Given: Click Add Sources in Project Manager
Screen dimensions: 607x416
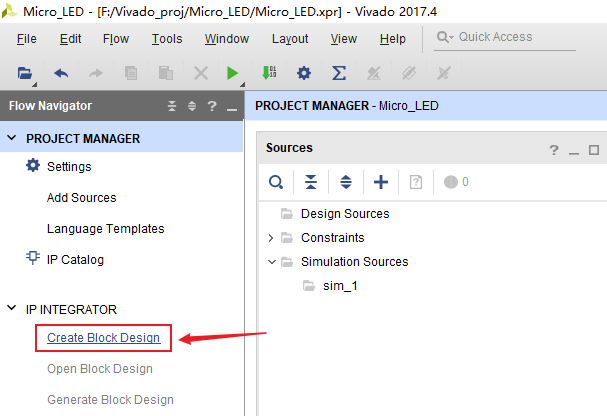Looking at the screenshot, I should click(82, 198).
